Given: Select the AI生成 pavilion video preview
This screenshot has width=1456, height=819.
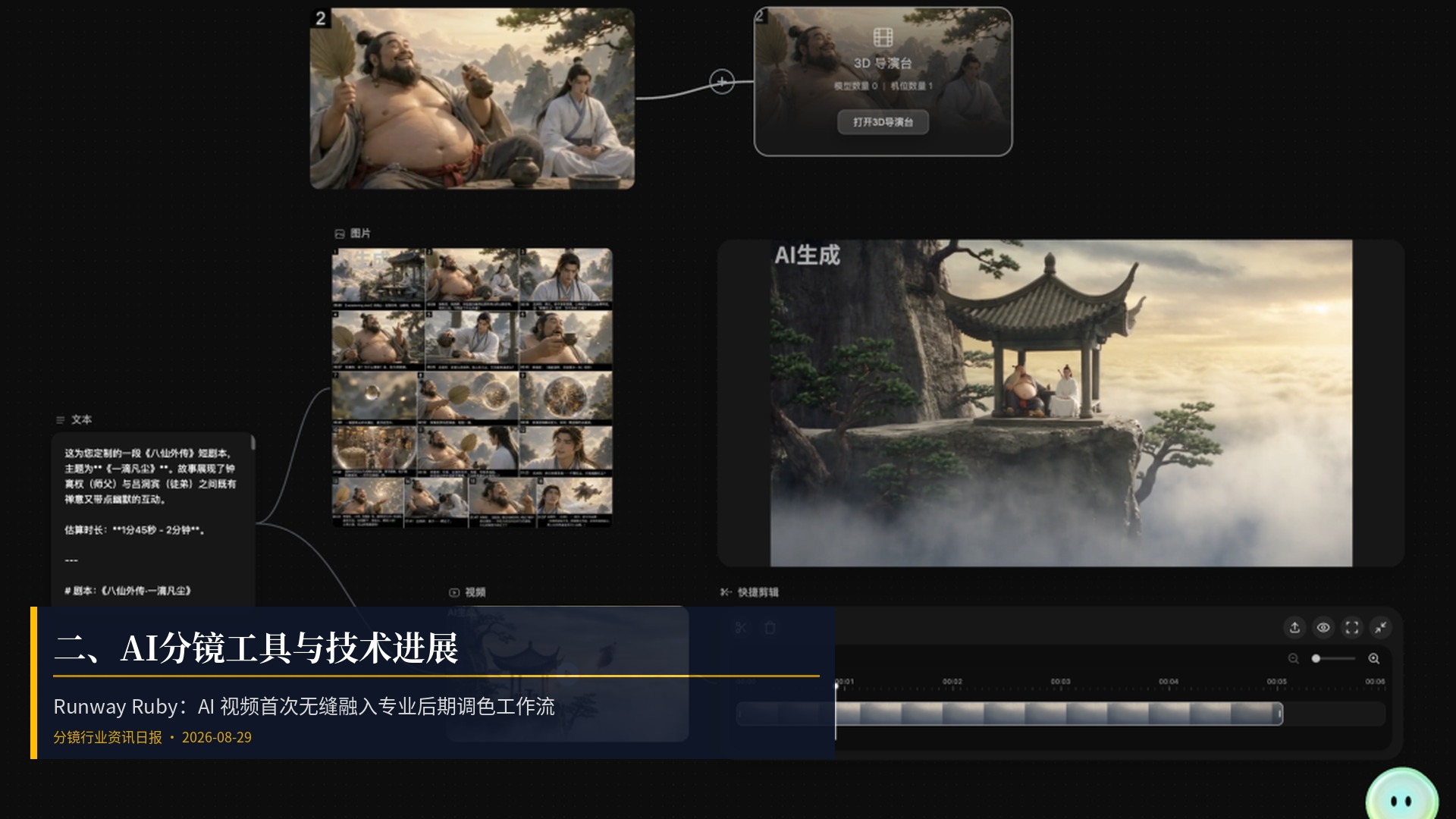Looking at the screenshot, I should tap(1061, 403).
